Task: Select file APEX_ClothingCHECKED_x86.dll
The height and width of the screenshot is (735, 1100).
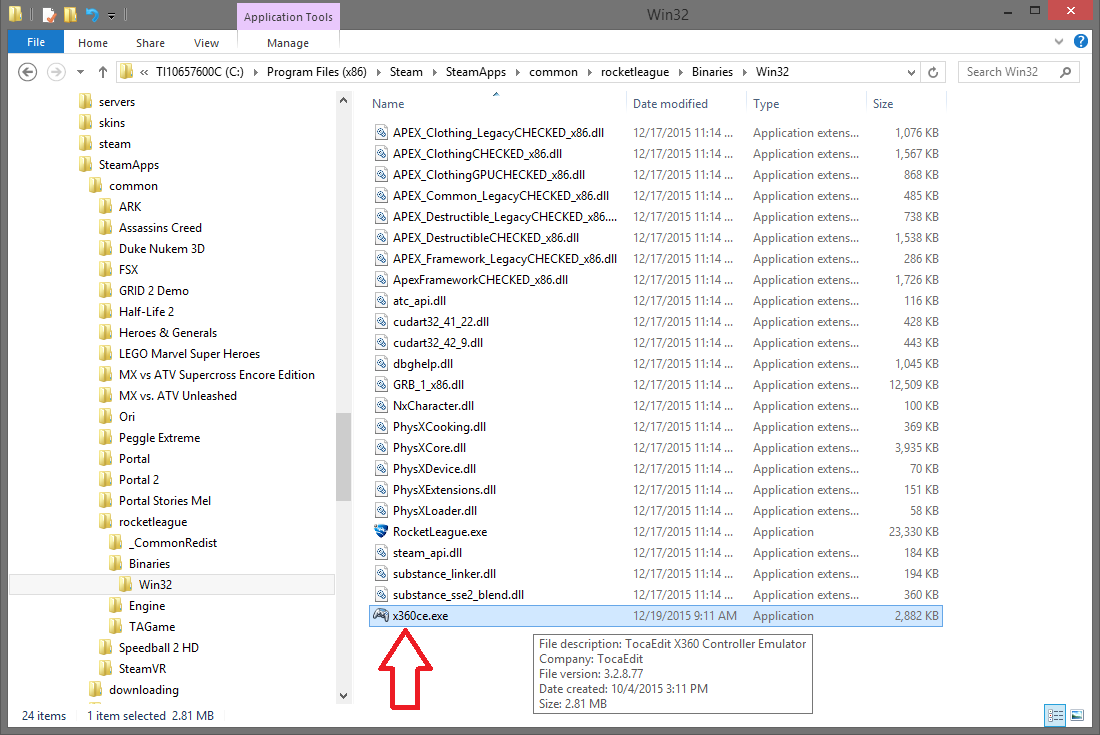Action: [x=477, y=154]
